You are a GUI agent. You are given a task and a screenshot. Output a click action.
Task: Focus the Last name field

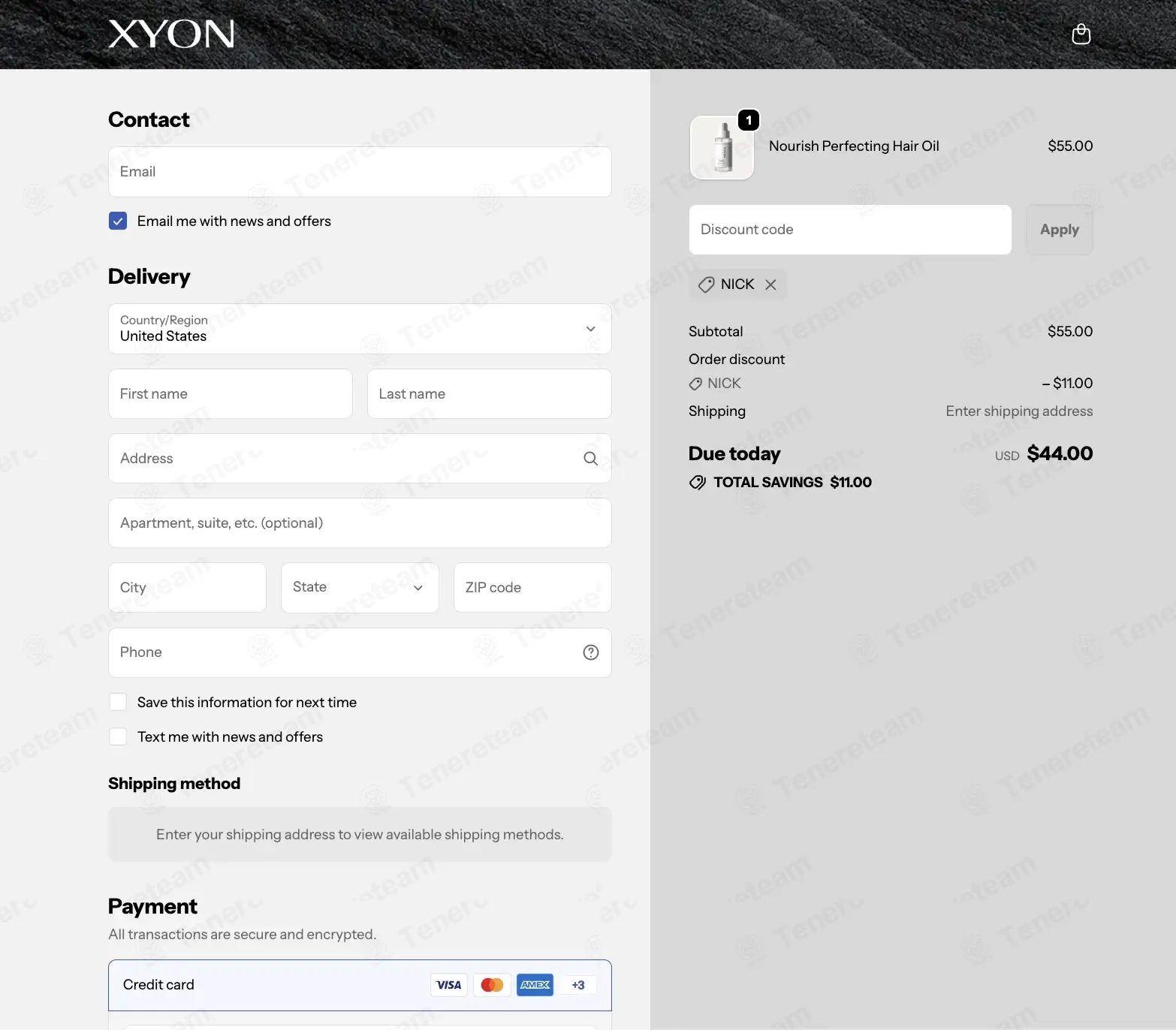pos(489,393)
